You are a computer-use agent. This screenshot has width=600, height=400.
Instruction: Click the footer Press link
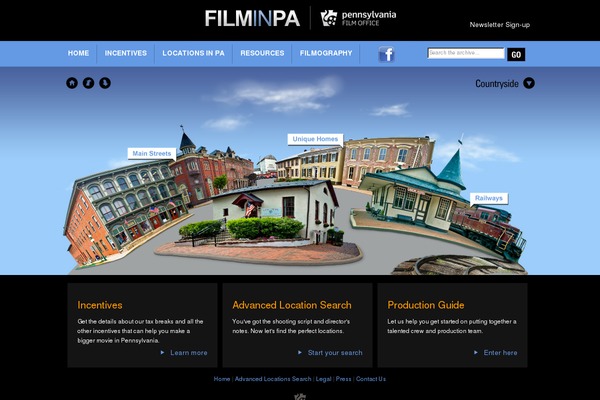pos(343,379)
